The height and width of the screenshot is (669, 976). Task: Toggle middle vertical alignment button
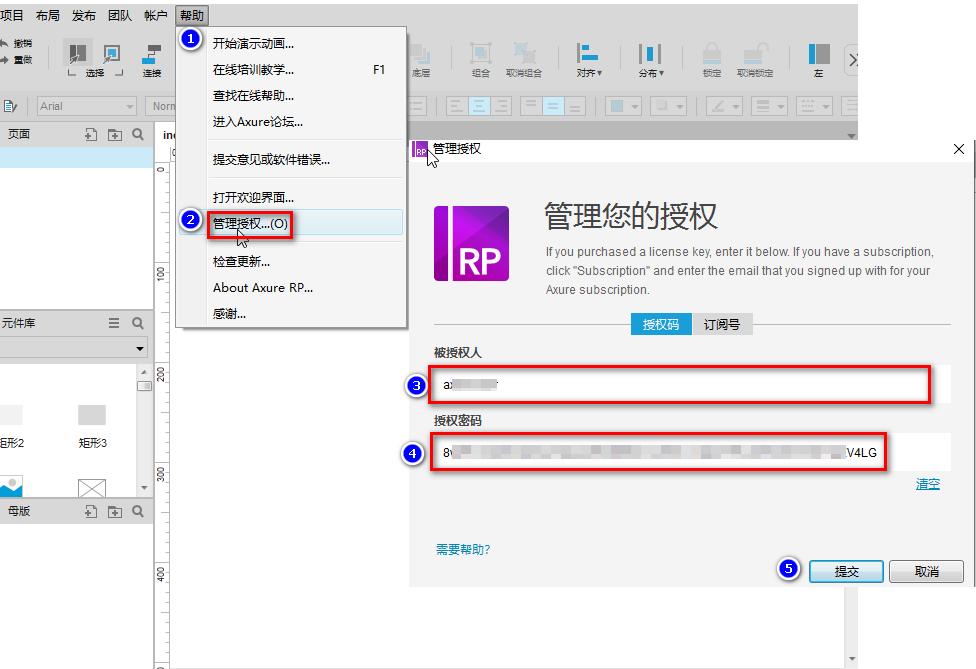[552, 106]
